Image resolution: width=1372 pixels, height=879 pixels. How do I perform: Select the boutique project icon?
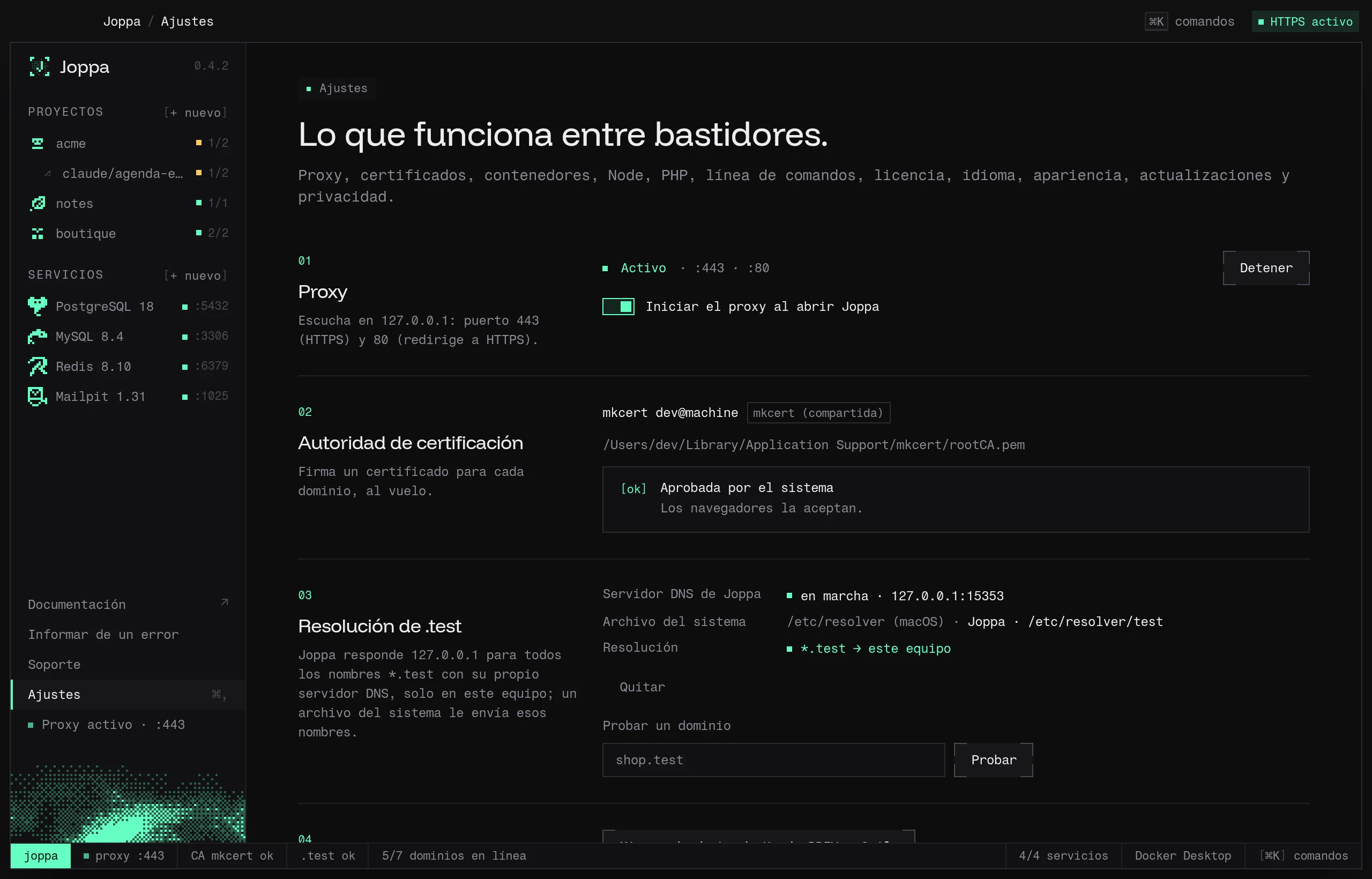point(38,234)
